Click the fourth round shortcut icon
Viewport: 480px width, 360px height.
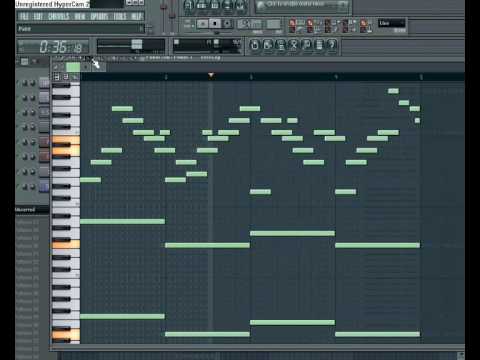pyautogui.click(x=293, y=44)
